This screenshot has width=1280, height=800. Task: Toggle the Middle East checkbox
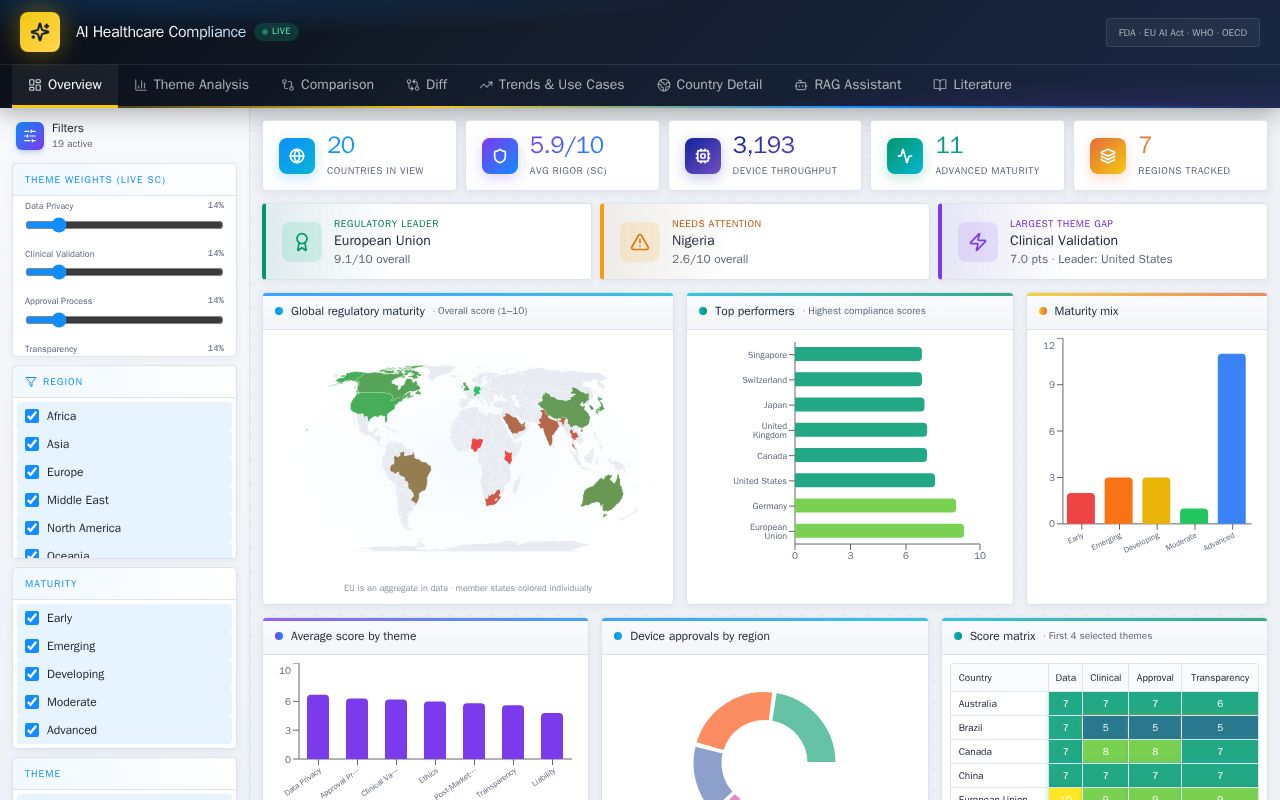point(32,500)
